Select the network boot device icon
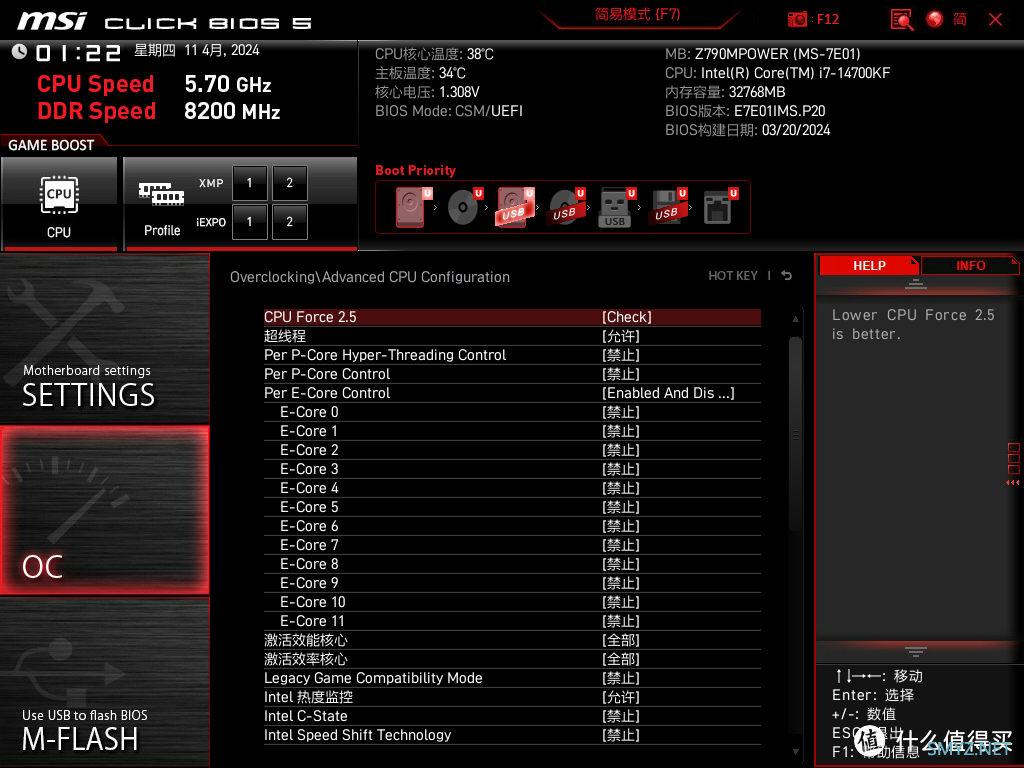This screenshot has height=768, width=1024. click(x=718, y=207)
